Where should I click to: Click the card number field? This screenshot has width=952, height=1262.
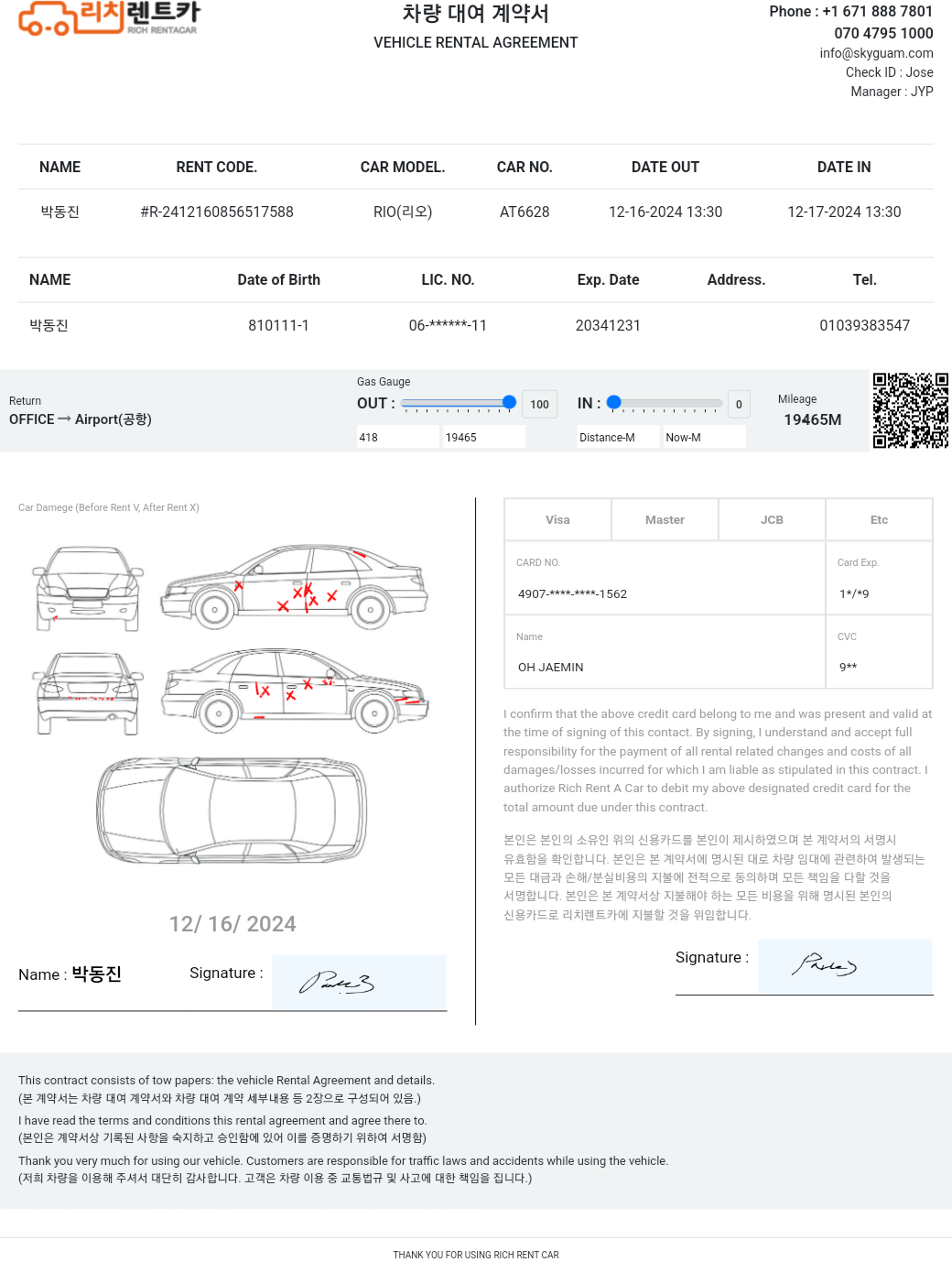[x=665, y=593]
